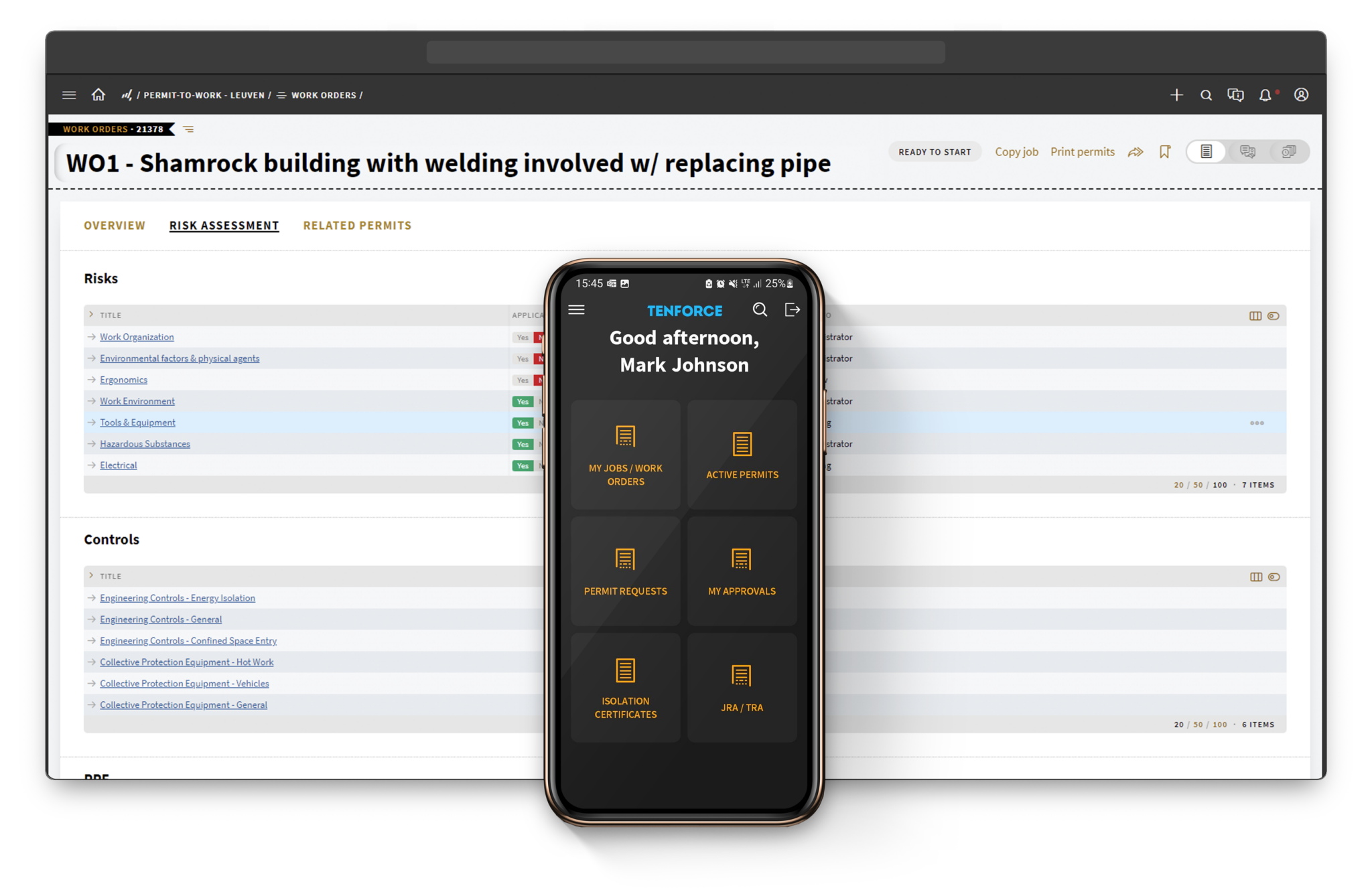
Task: Open the Overview tab
Action: tap(115, 226)
